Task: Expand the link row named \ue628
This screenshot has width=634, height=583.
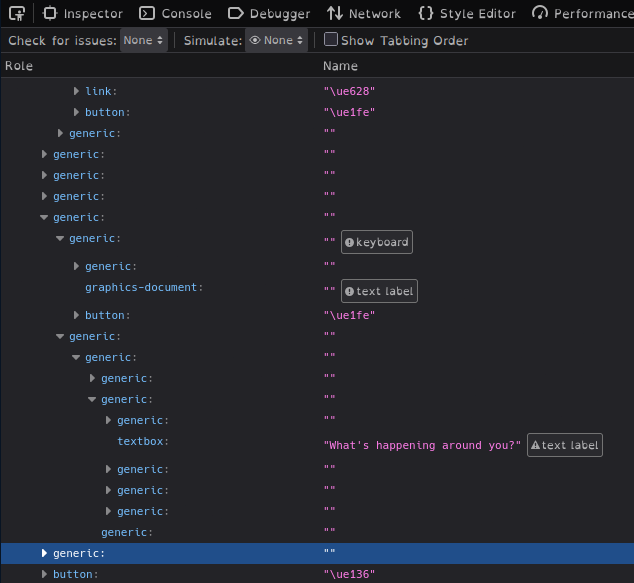Action: pyautogui.click(x=77, y=91)
